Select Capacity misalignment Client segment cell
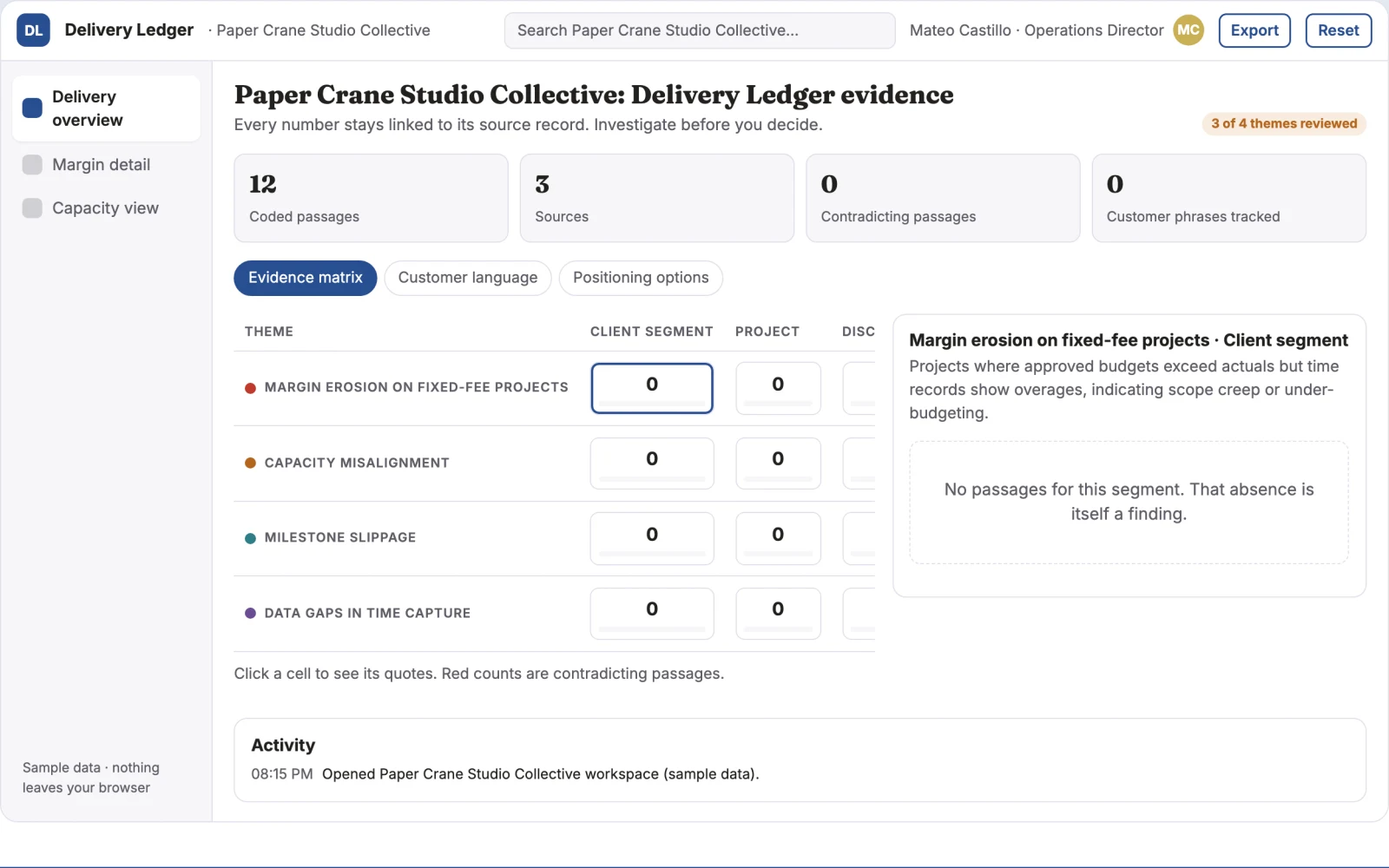 coord(652,464)
